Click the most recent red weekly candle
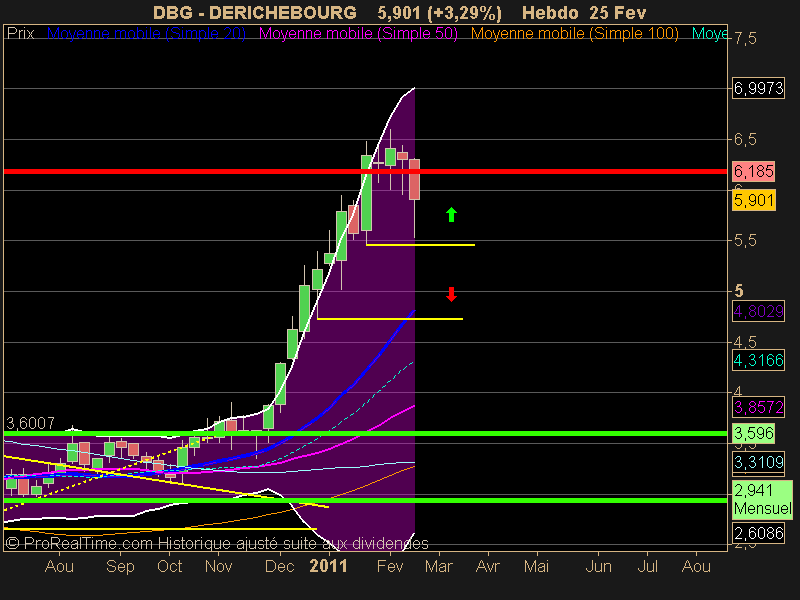 click(414, 179)
